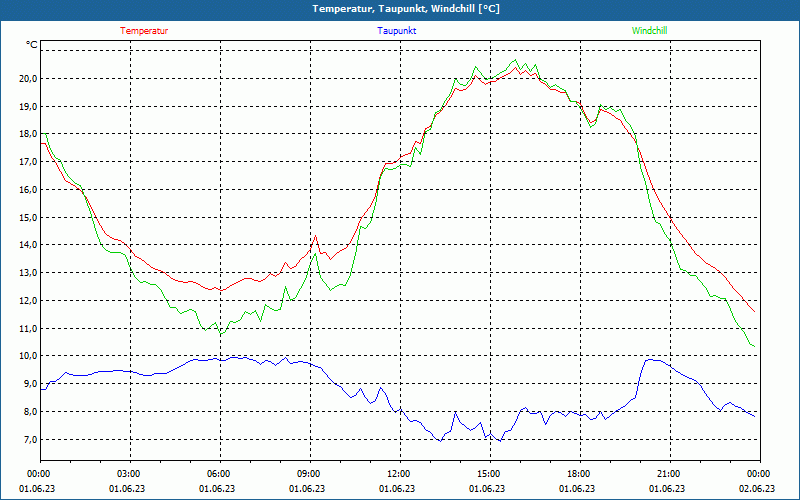This screenshot has height=500, width=800.
Task: Click the 12:00 time label on the x-axis
Action: click(398, 473)
